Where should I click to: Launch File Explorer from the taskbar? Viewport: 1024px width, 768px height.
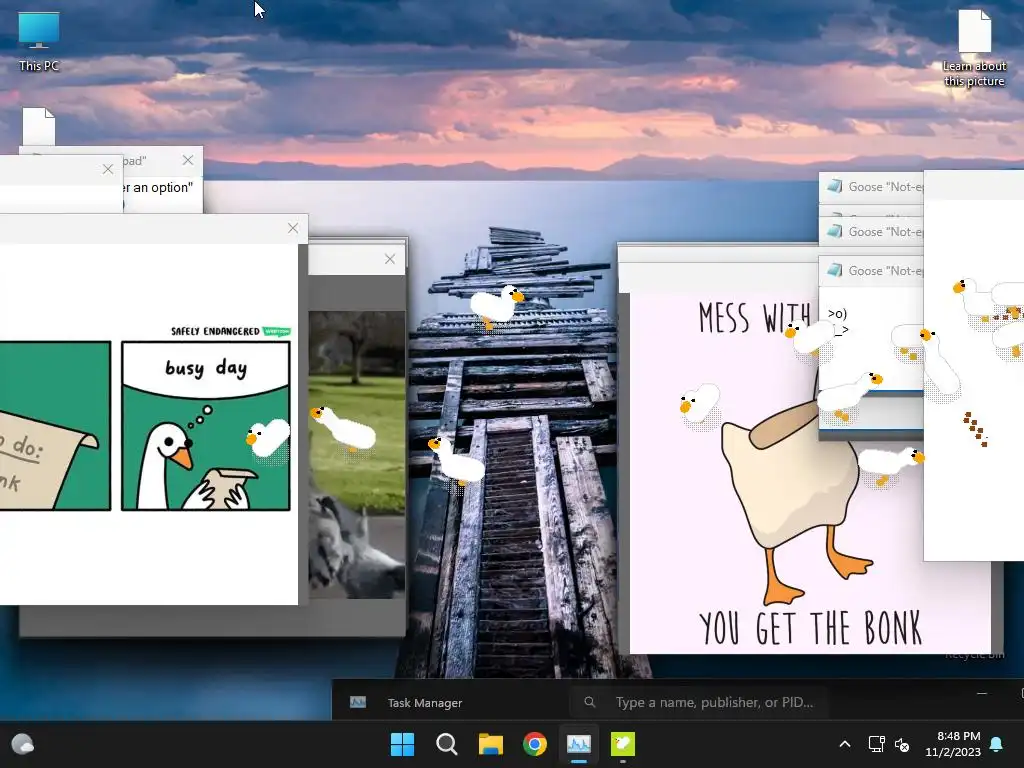click(490, 744)
